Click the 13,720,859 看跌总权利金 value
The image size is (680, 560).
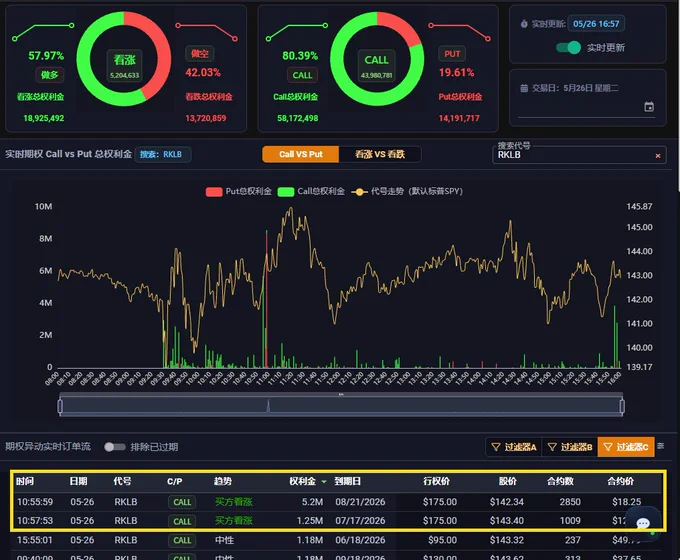click(x=206, y=118)
